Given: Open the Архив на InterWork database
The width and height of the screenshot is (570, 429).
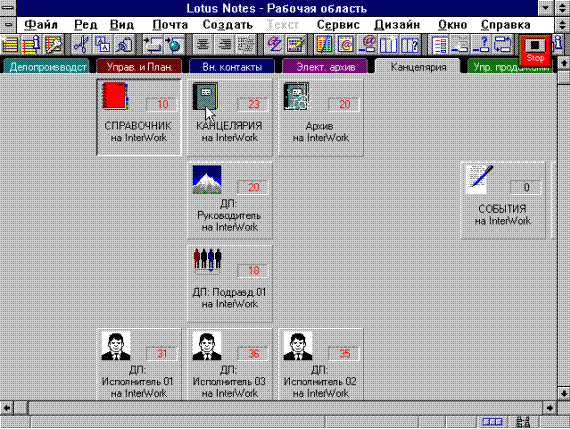Looking at the screenshot, I should (320, 117).
